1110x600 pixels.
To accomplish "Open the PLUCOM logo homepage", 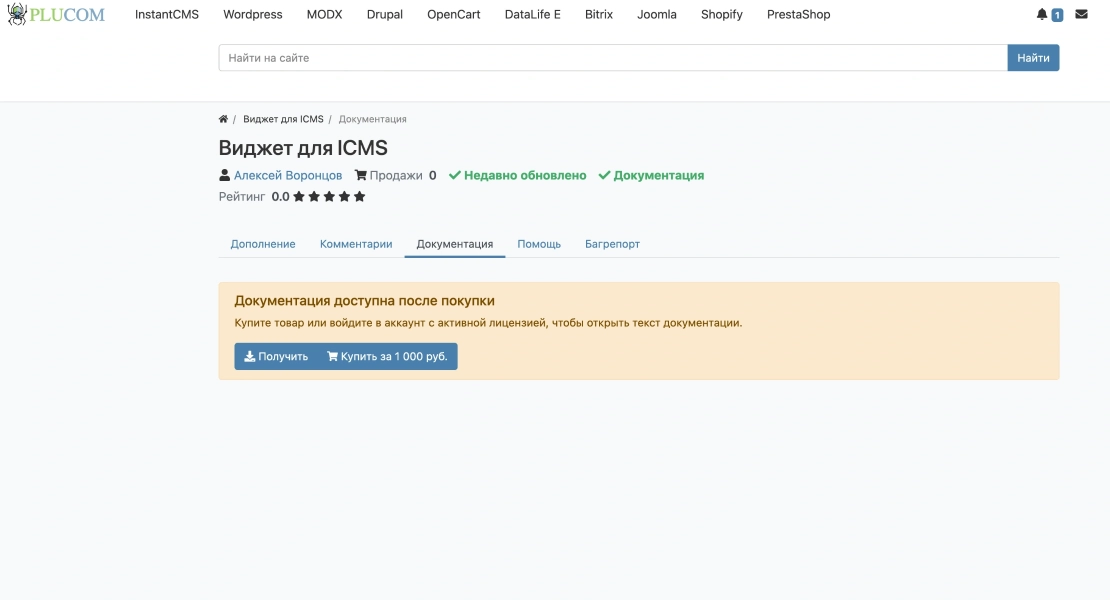I will click(x=56, y=14).
